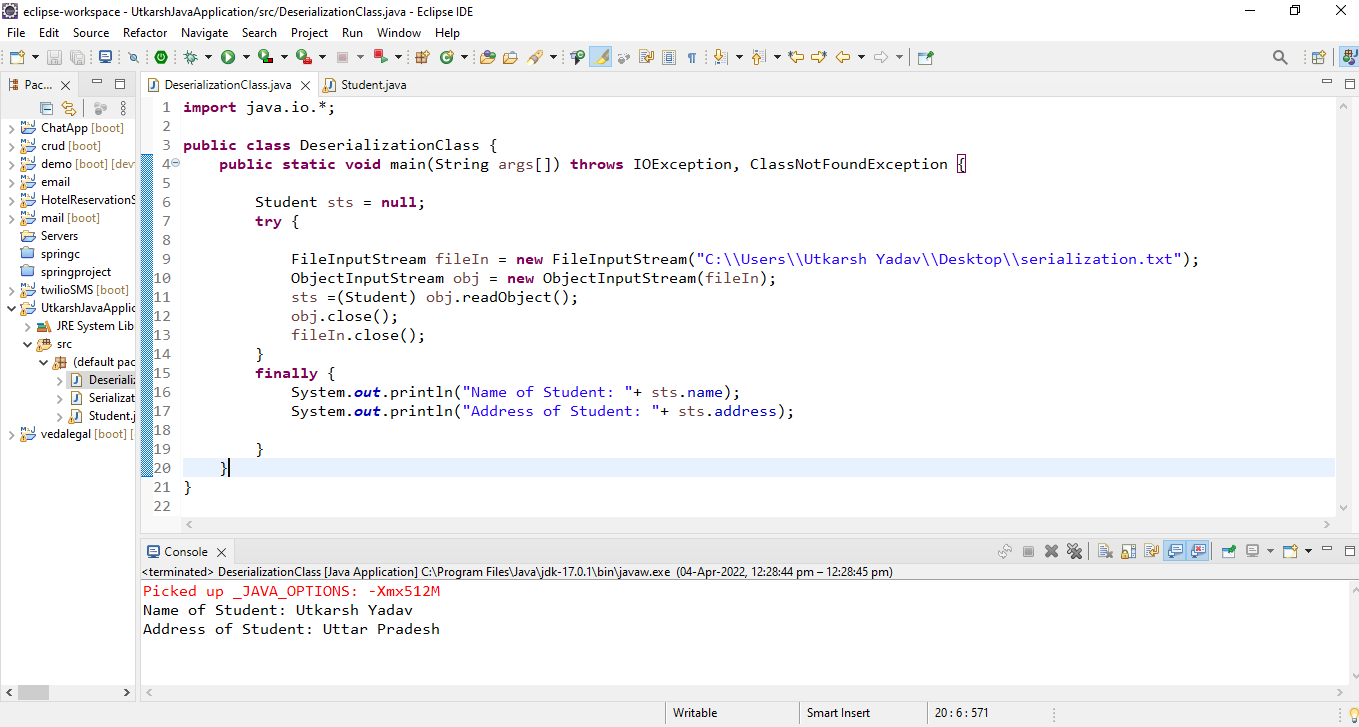The width and height of the screenshot is (1359, 727).
Task: Click Pin Console icon
Action: pos(1229,551)
